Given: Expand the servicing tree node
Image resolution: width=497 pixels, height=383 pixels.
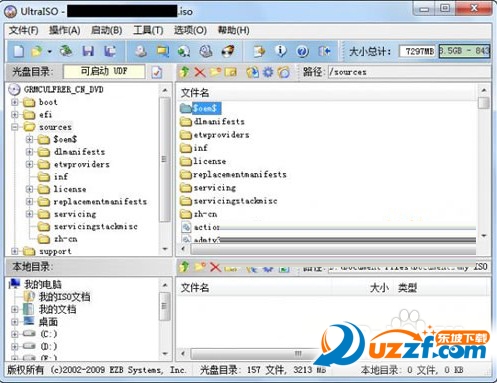Looking at the screenshot, I should coord(29,214).
